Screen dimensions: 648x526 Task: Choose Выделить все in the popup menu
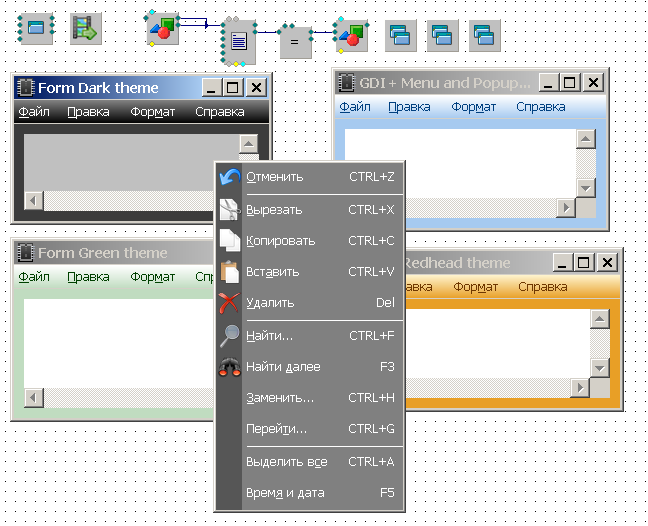click(x=310, y=462)
